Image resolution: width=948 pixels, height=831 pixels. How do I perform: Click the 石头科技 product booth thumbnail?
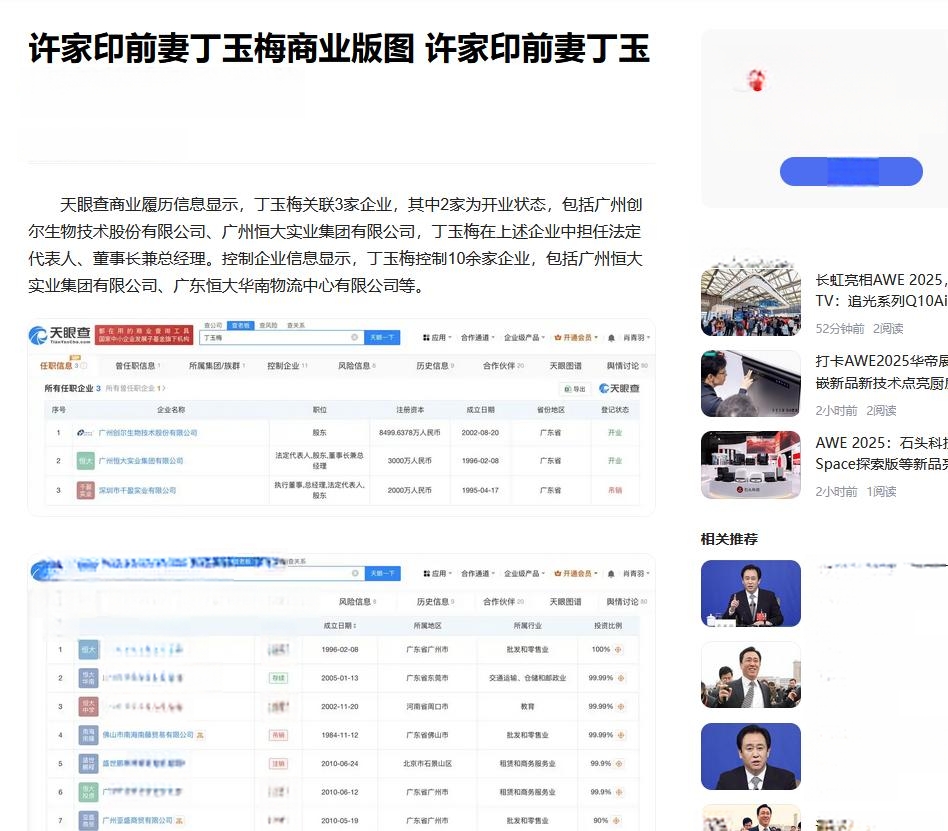tap(751, 464)
